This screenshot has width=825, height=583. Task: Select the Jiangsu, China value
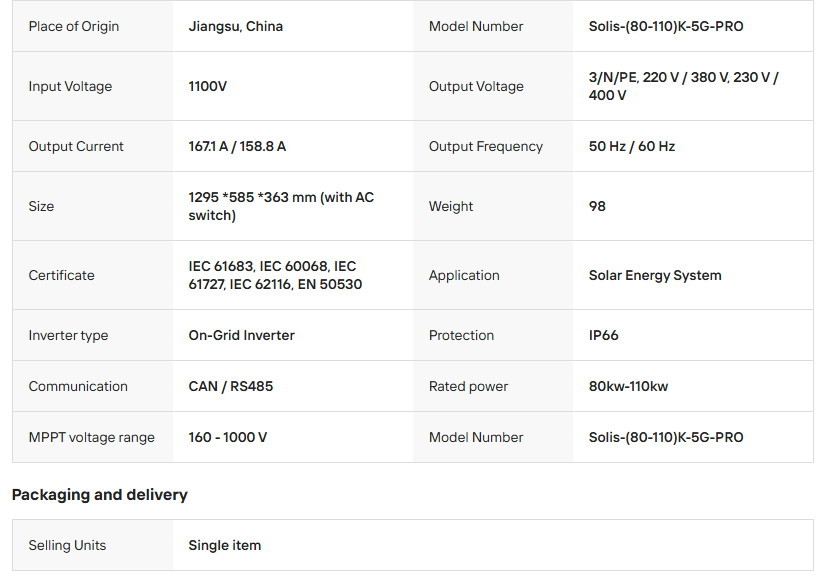click(235, 27)
